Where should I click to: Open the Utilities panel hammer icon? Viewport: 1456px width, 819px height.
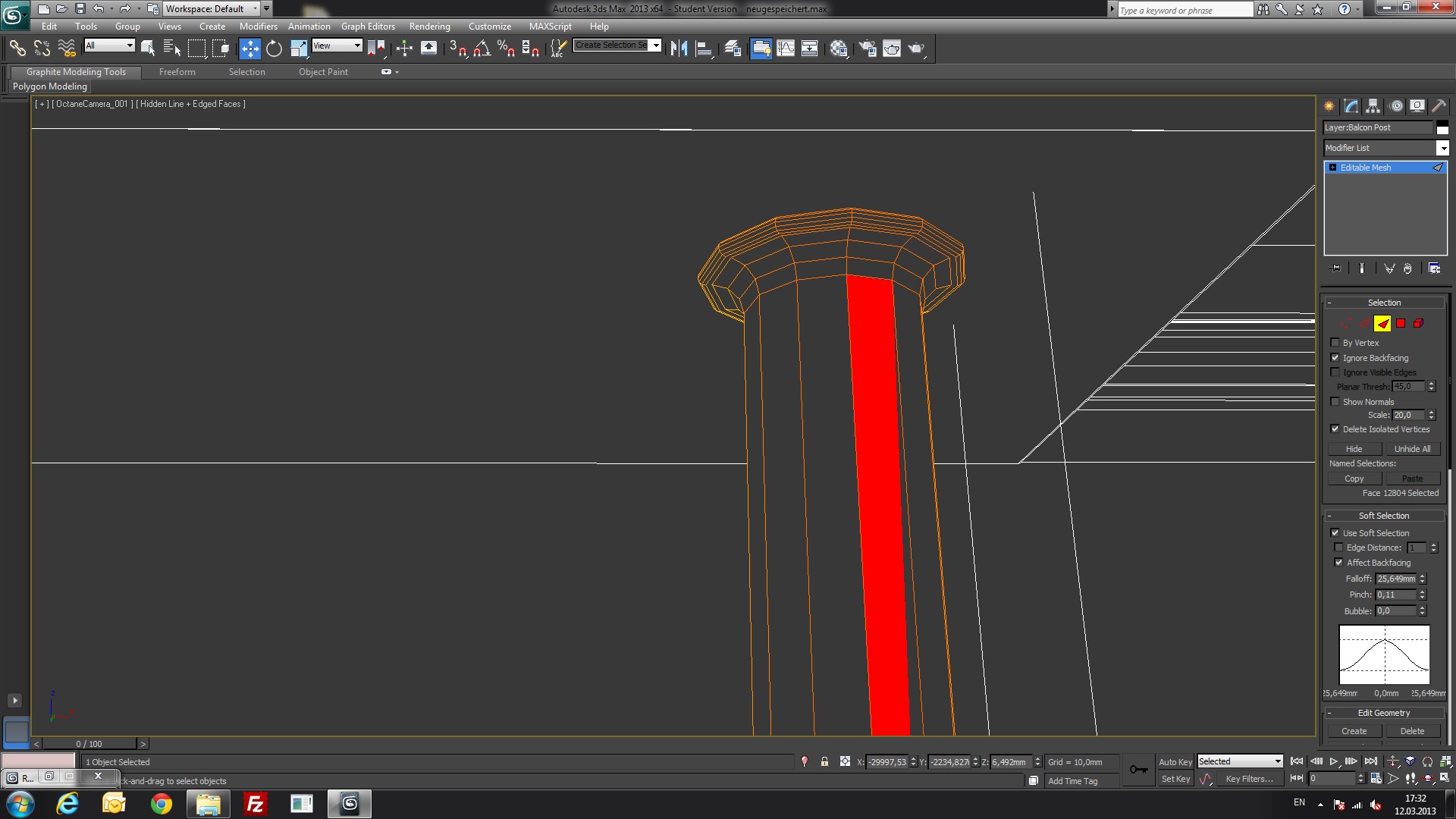(x=1439, y=106)
